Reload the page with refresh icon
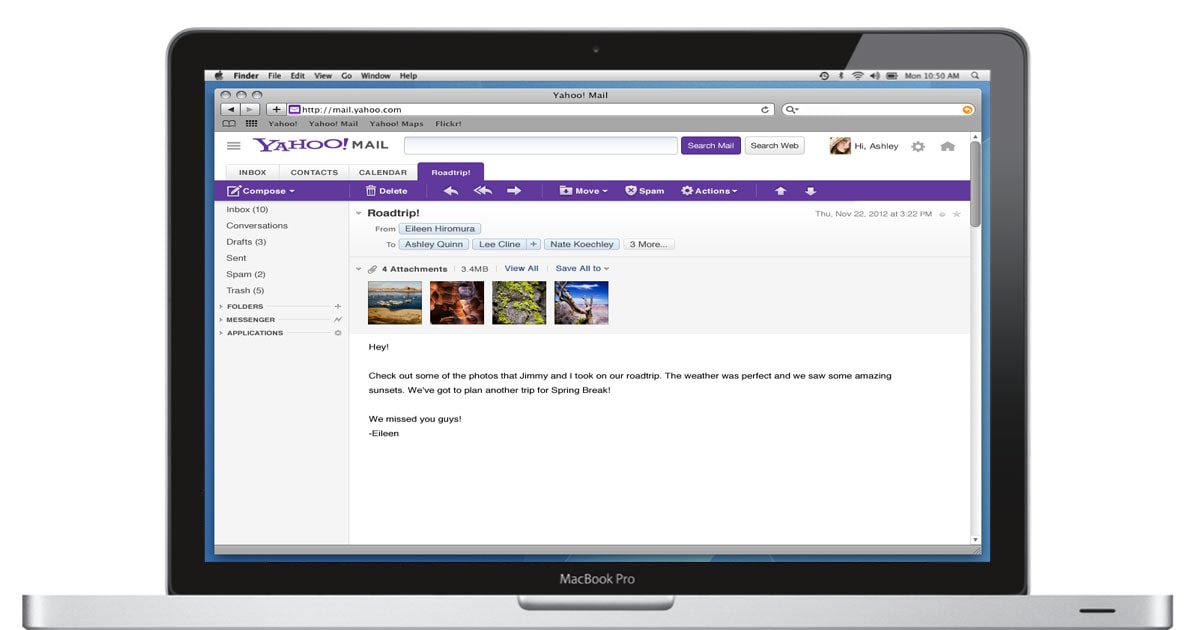 [x=766, y=110]
